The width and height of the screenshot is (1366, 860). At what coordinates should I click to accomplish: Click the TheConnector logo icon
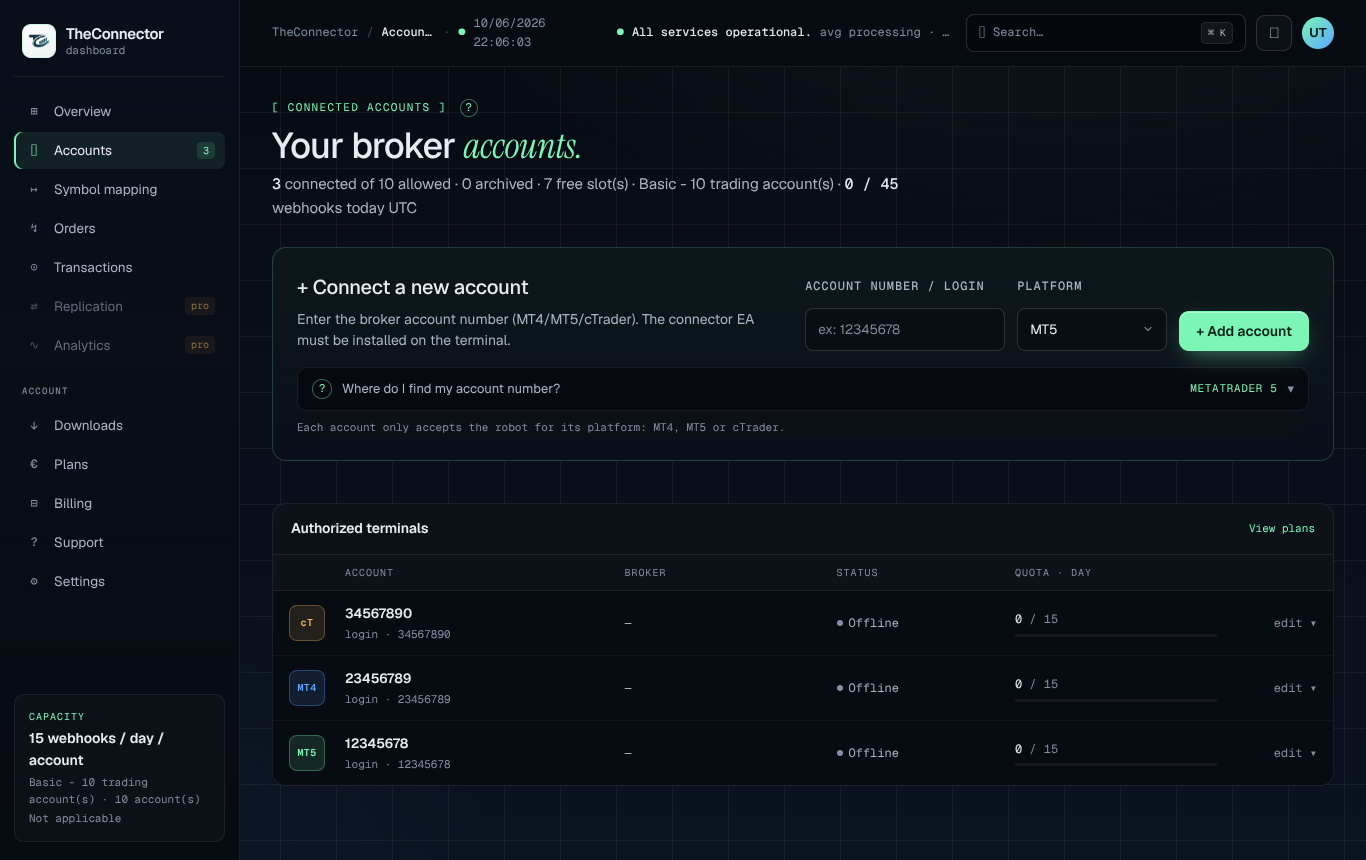(39, 41)
